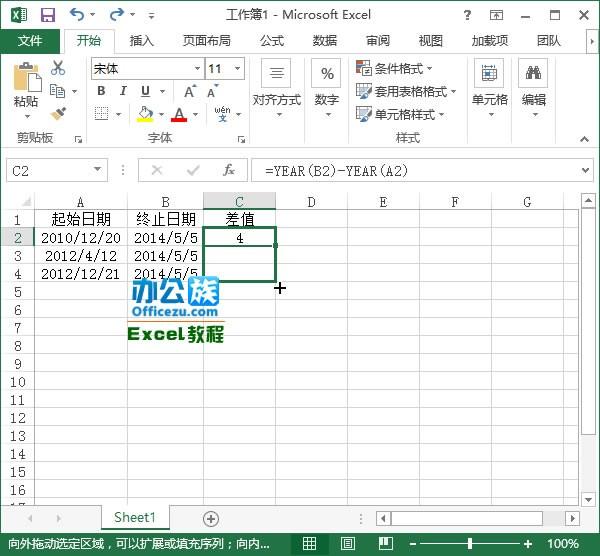600x556 pixels.
Task: Open 套用表格格式 table format menu
Action: 406,91
